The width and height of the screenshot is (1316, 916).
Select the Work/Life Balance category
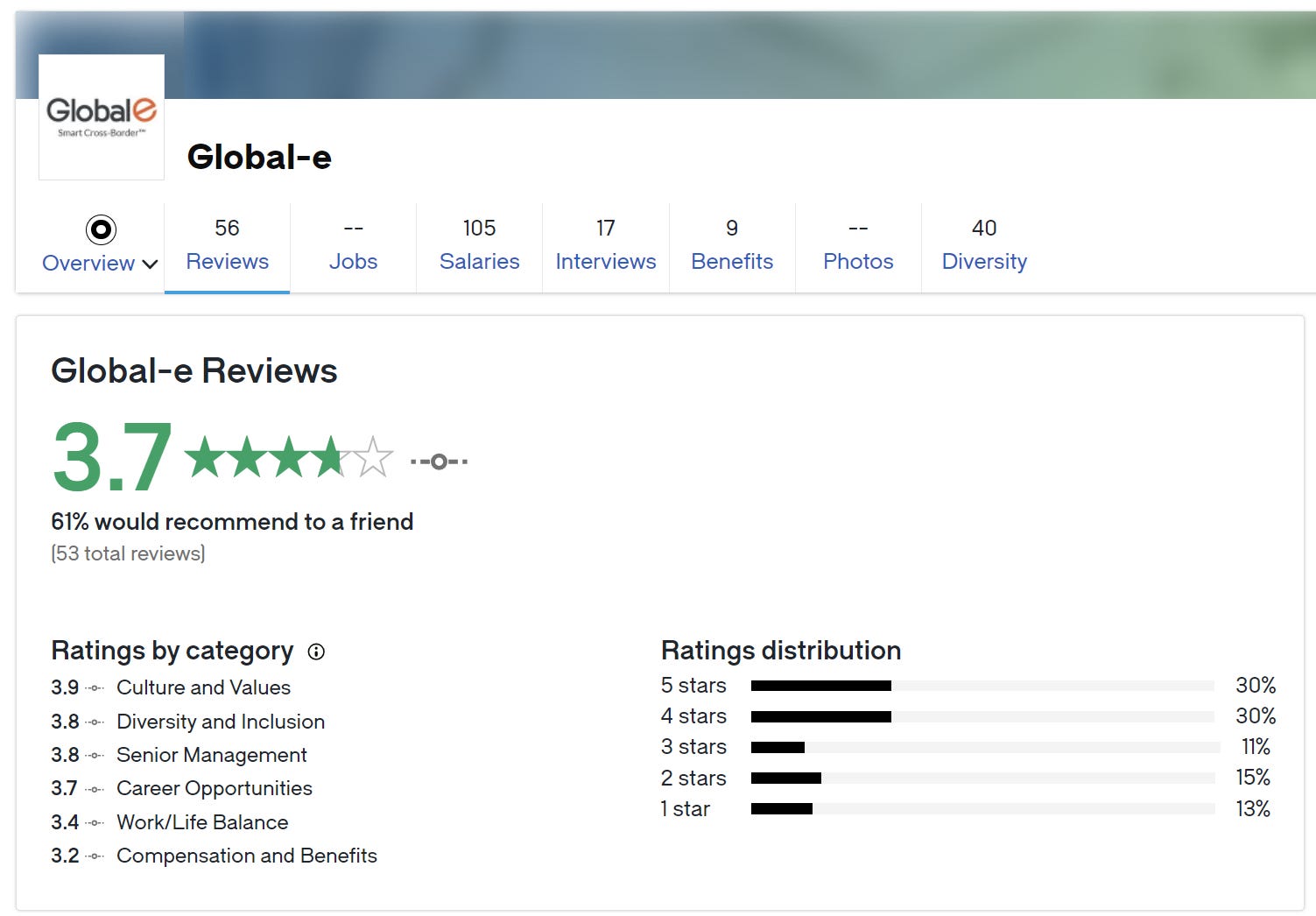[202, 822]
